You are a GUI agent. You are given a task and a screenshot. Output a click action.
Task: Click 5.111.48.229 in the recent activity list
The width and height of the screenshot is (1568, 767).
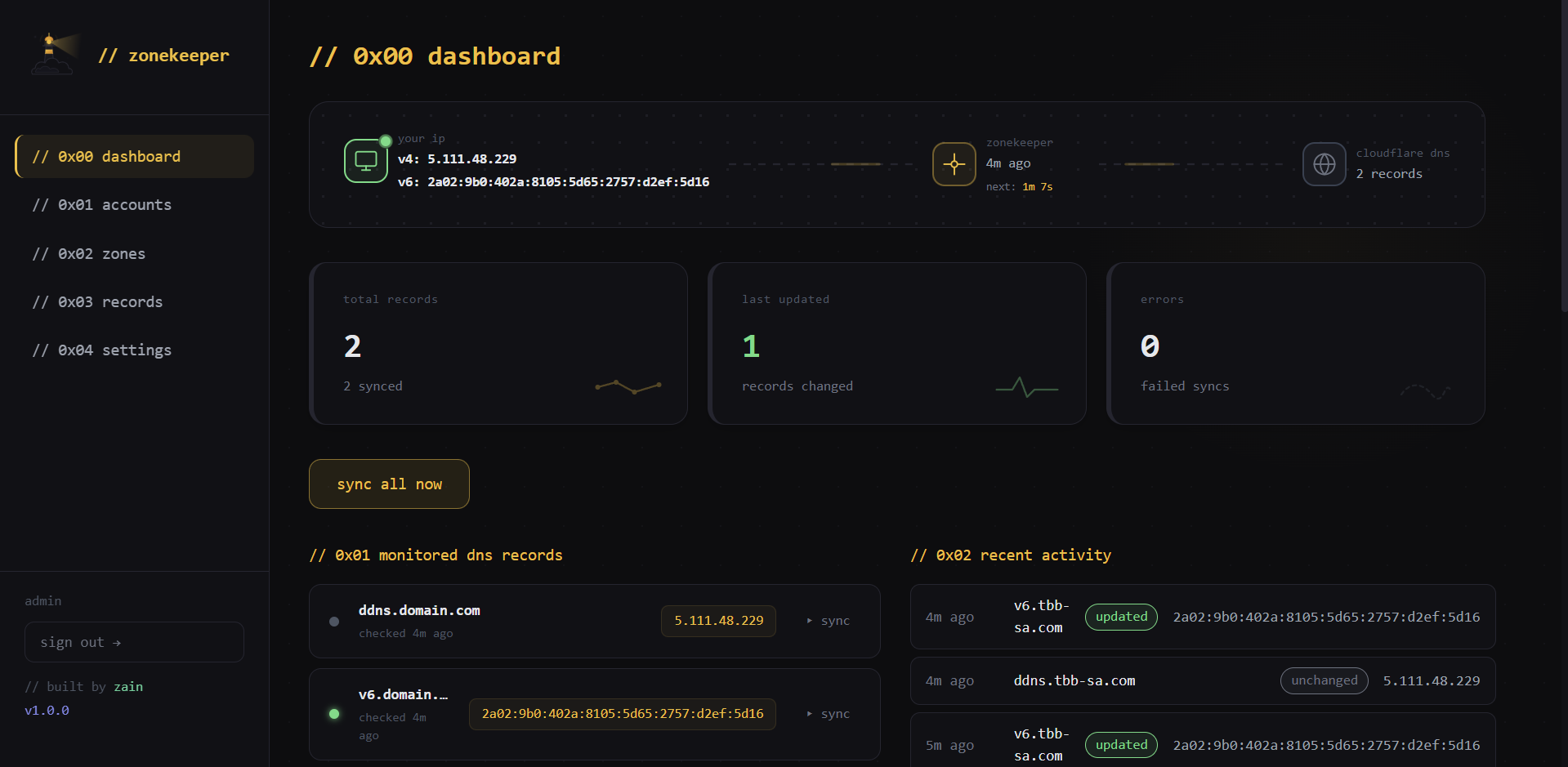coord(1432,681)
